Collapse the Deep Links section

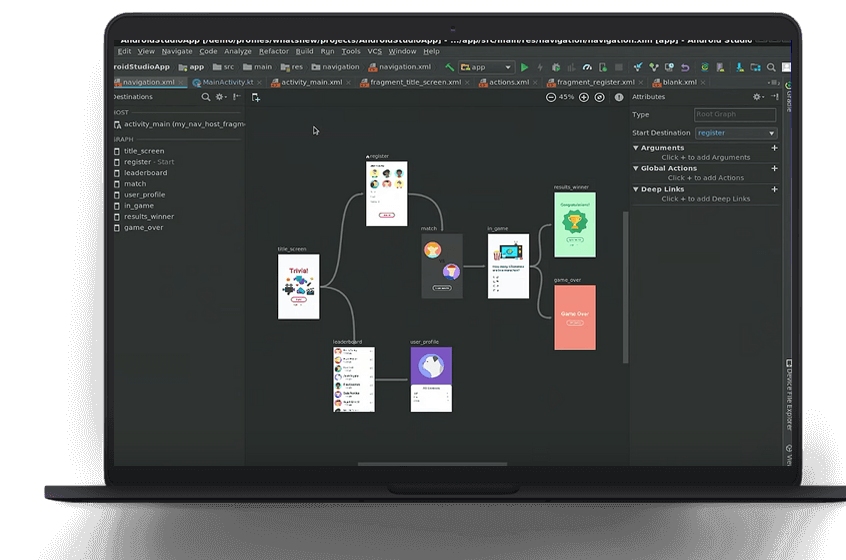coord(636,189)
